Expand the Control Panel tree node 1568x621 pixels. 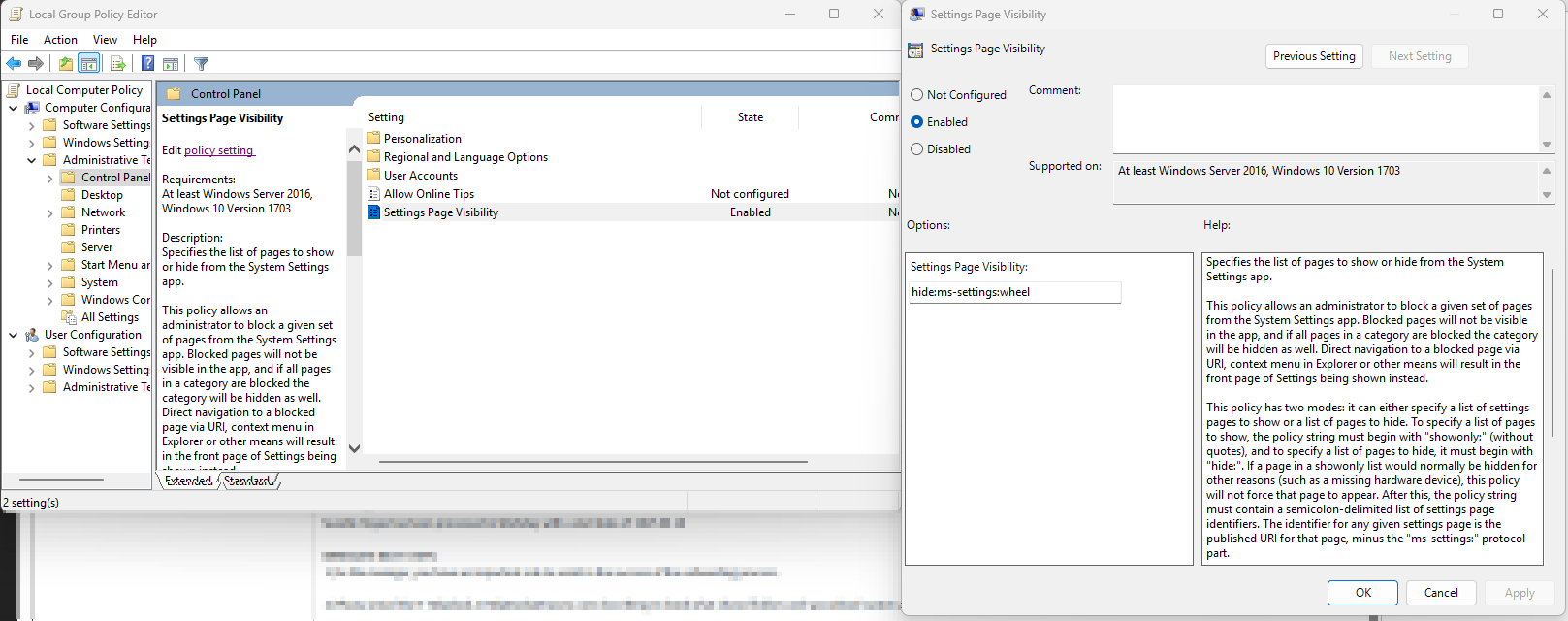pos(49,178)
